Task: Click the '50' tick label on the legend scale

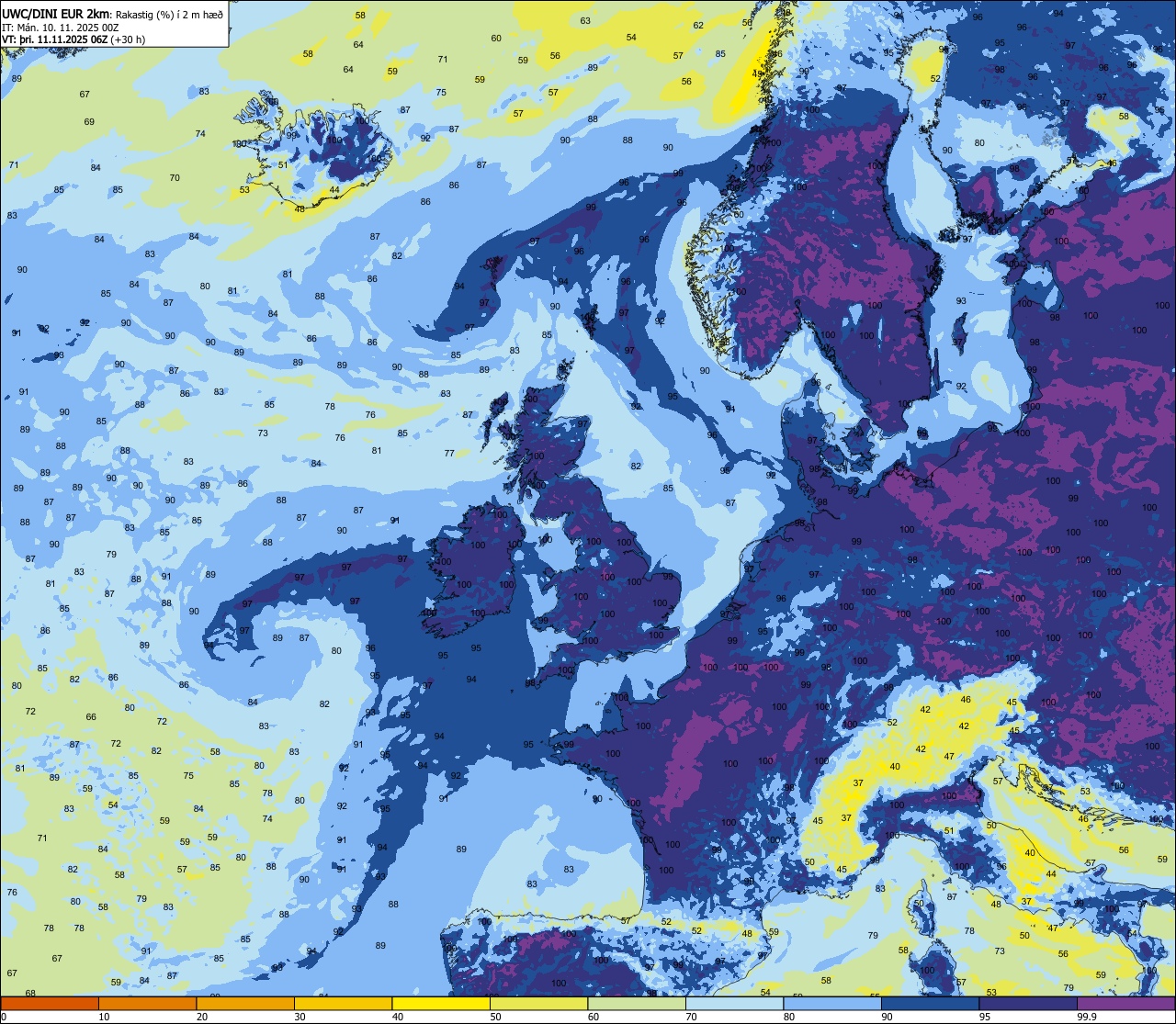Action: (x=496, y=1017)
